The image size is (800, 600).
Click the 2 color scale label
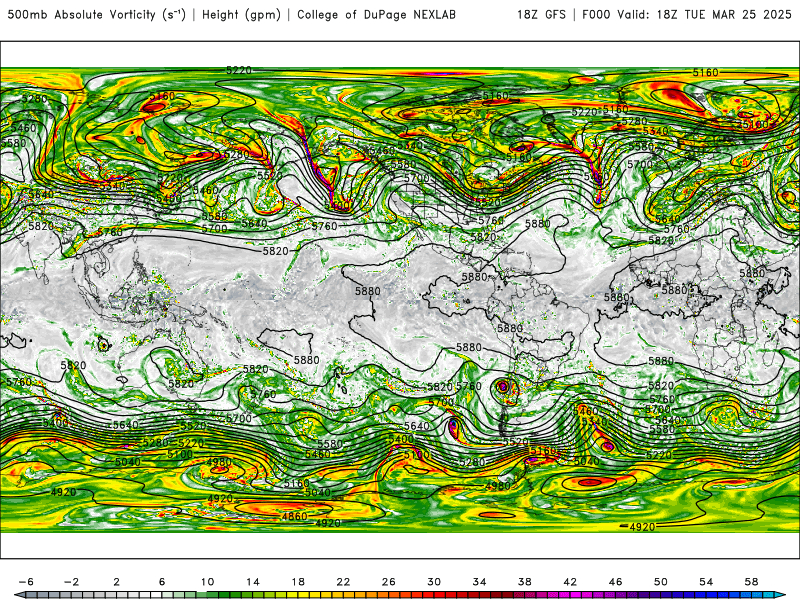pos(116,582)
